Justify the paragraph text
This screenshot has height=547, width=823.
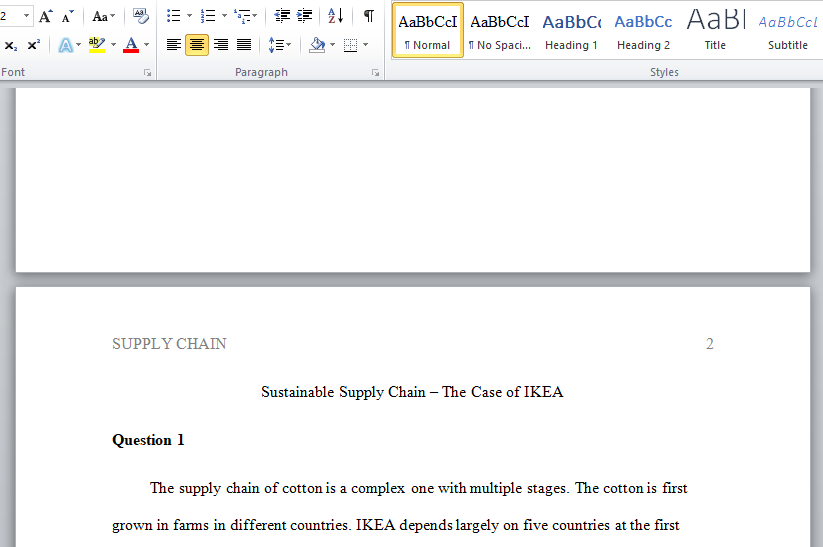pyautogui.click(x=244, y=45)
